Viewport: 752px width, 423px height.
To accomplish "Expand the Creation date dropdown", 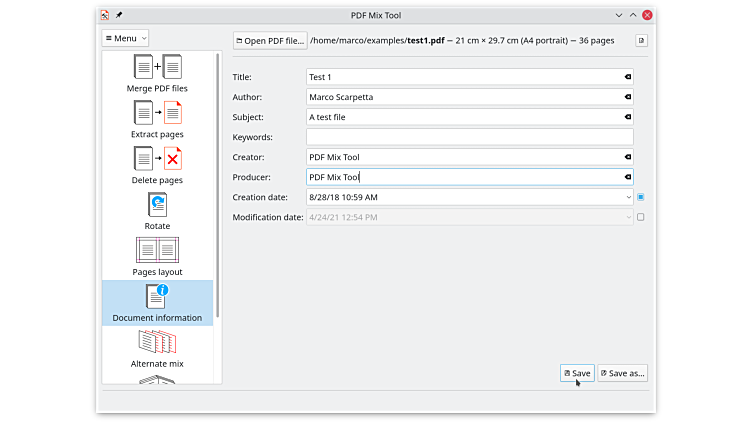I will (x=628, y=197).
